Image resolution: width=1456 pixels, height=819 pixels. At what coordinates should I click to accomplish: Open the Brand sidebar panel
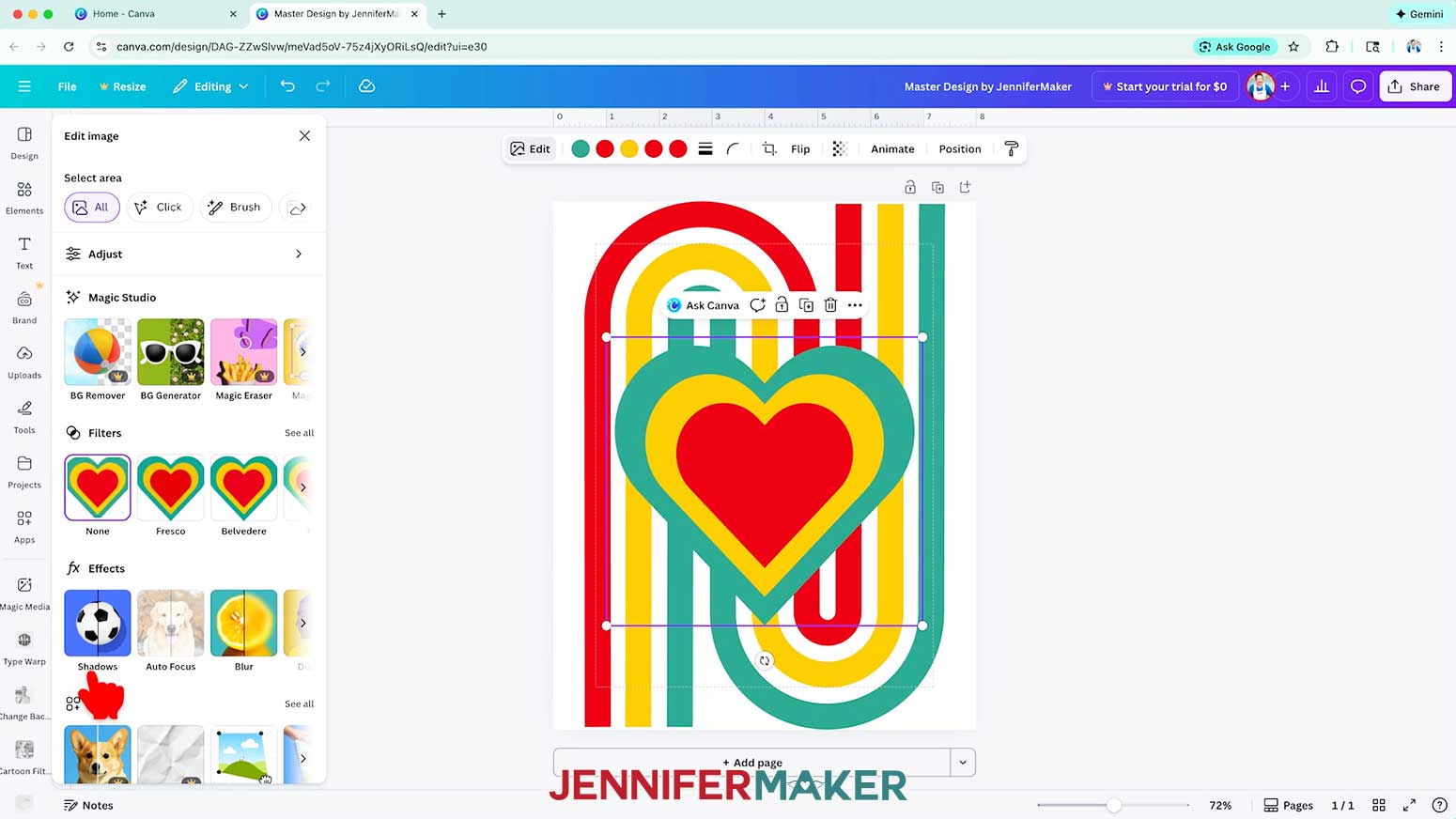point(24,307)
